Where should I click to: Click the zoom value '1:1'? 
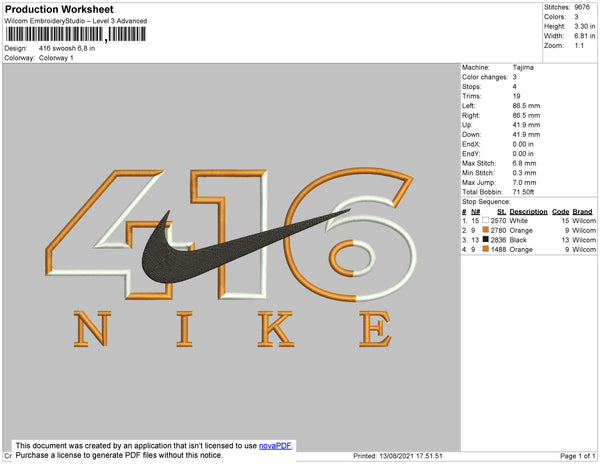[579, 46]
